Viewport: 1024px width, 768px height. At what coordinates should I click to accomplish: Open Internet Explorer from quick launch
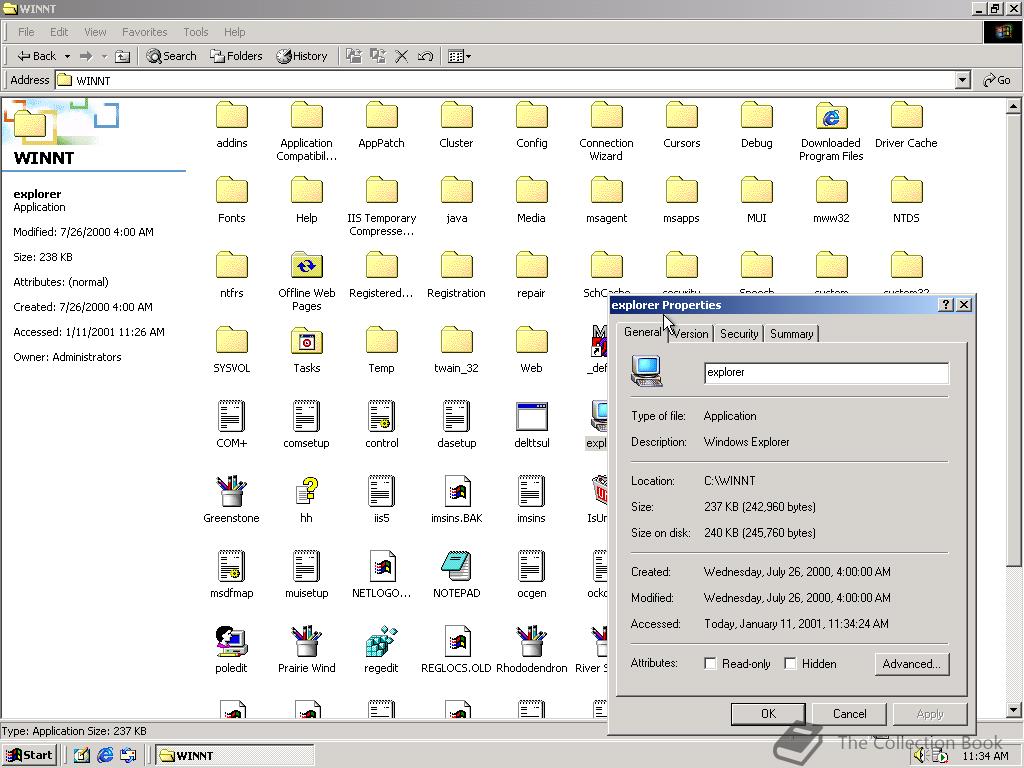pos(105,756)
